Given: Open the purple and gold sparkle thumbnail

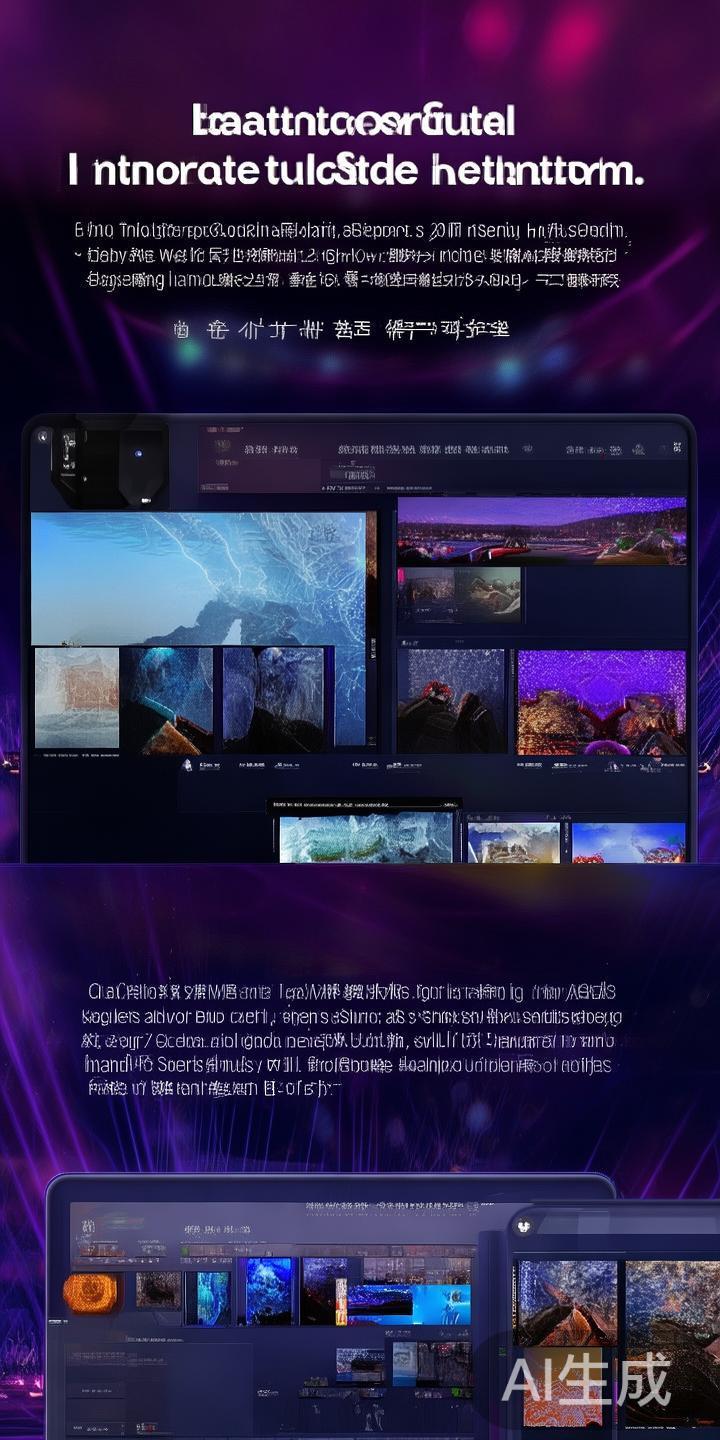Looking at the screenshot, I should point(601,702).
